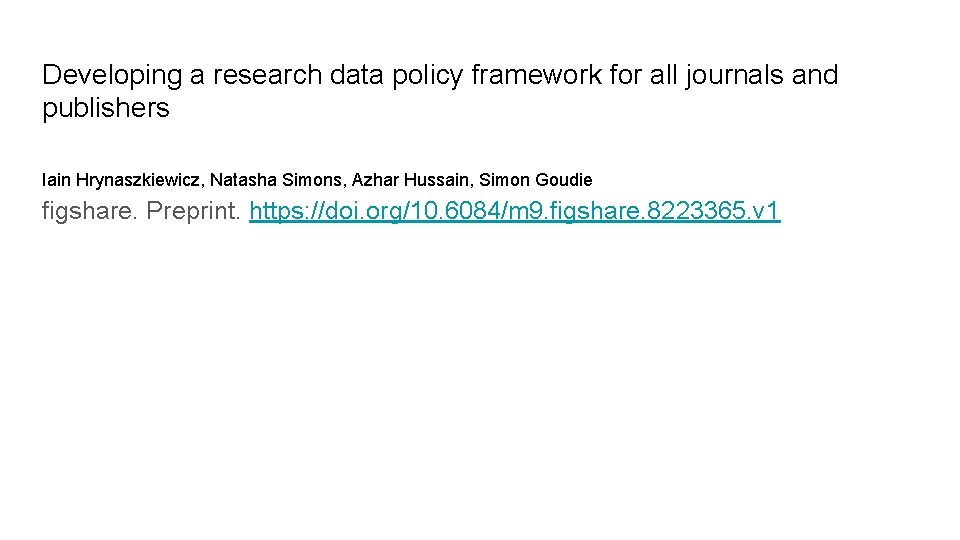Open the figshare DOI hyperlink
The height and width of the screenshot is (540, 960).
(x=515, y=211)
